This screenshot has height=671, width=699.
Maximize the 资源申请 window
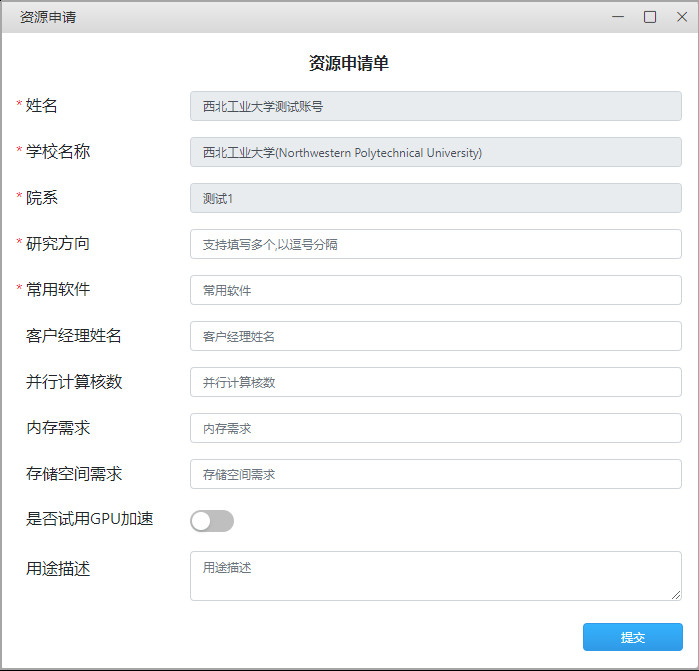coord(650,17)
